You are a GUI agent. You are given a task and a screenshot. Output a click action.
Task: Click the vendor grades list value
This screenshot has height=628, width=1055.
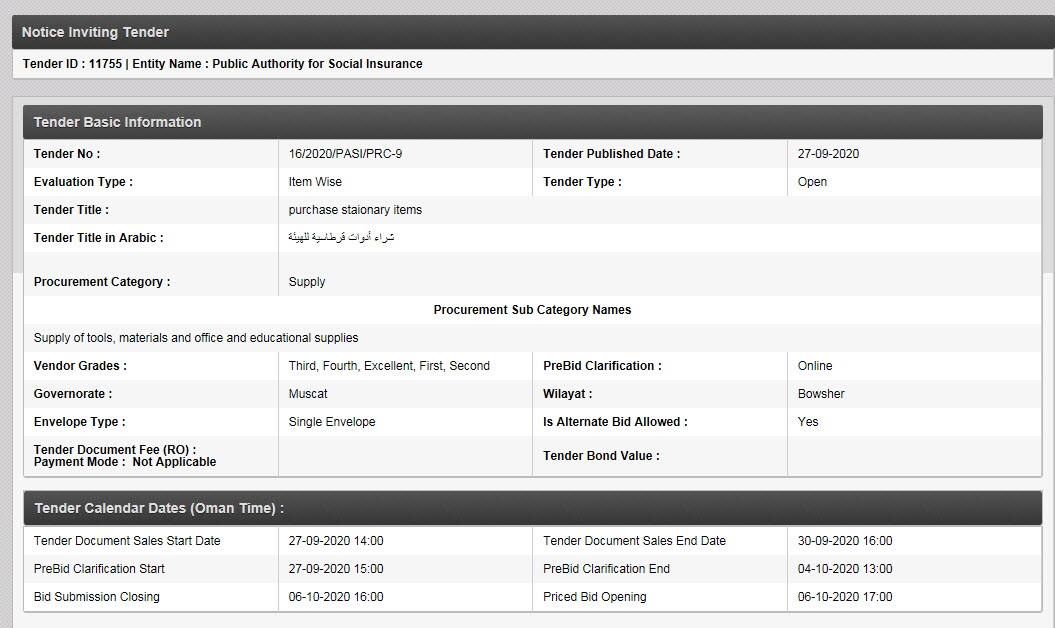click(389, 366)
